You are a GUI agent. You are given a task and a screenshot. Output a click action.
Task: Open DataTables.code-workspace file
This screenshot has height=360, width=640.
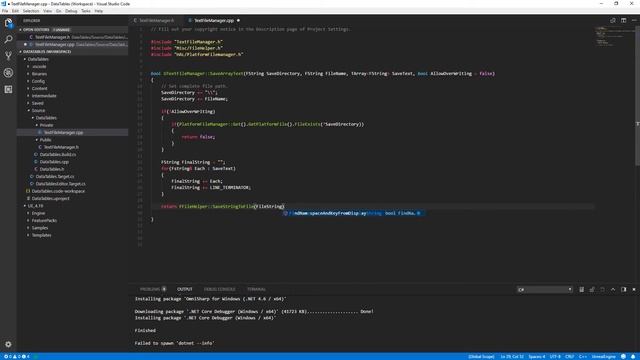[x=58, y=191]
